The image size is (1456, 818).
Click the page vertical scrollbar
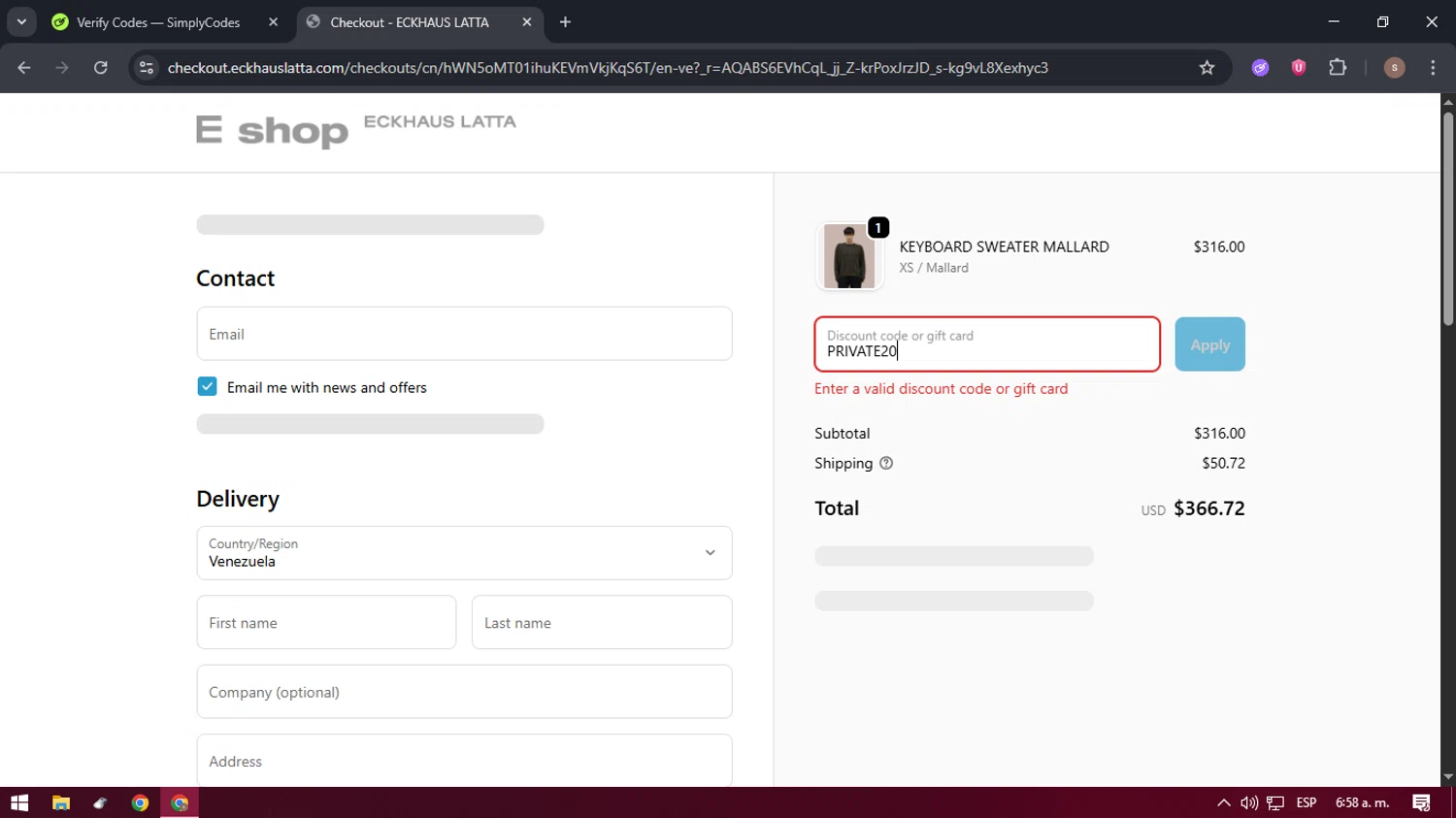tap(1447, 218)
